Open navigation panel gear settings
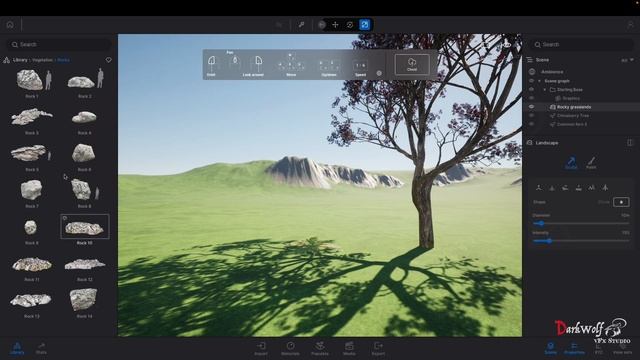Image resolution: width=640 pixels, height=360 pixels. (x=379, y=73)
